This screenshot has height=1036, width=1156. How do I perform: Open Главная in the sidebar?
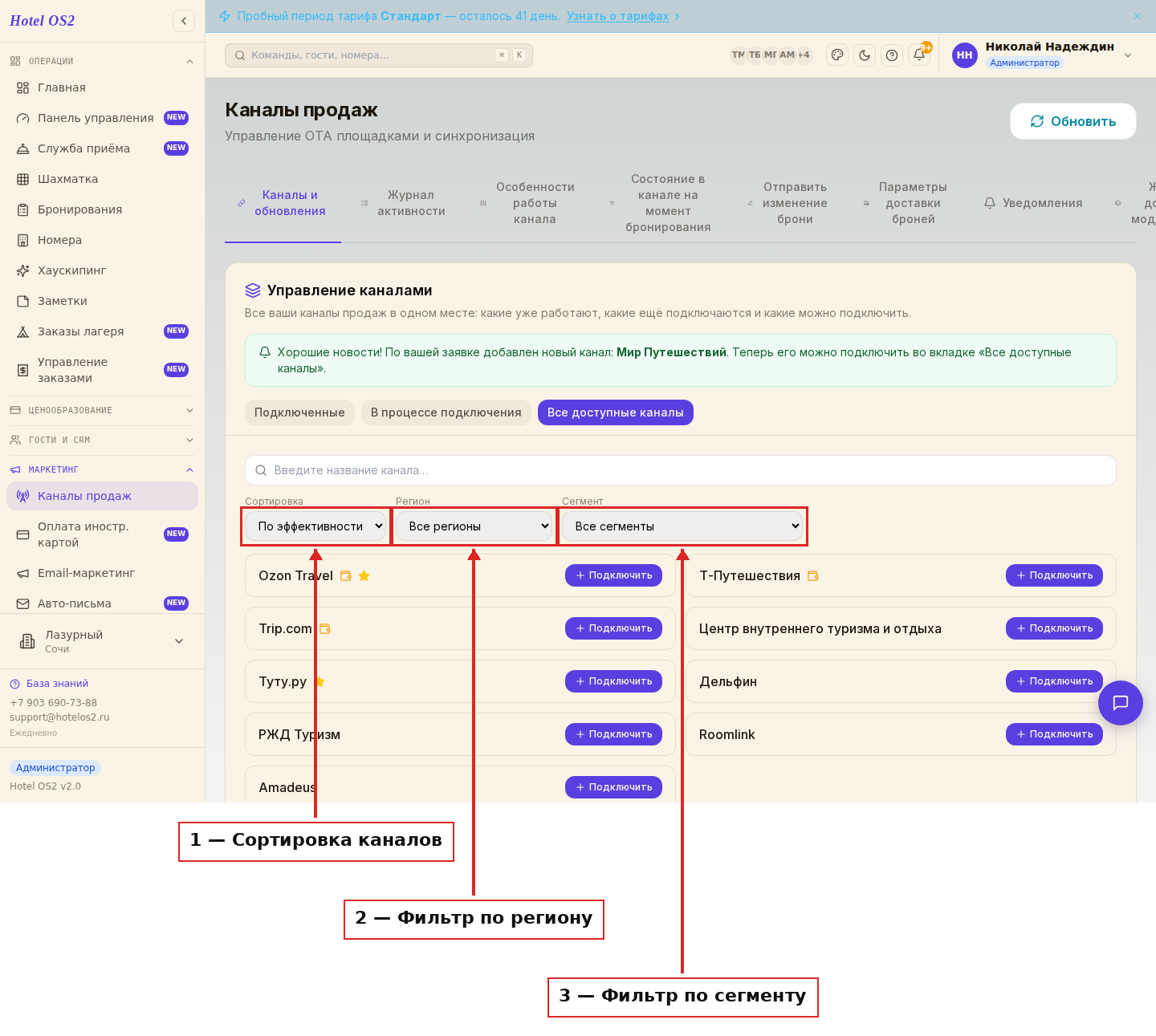102,87
